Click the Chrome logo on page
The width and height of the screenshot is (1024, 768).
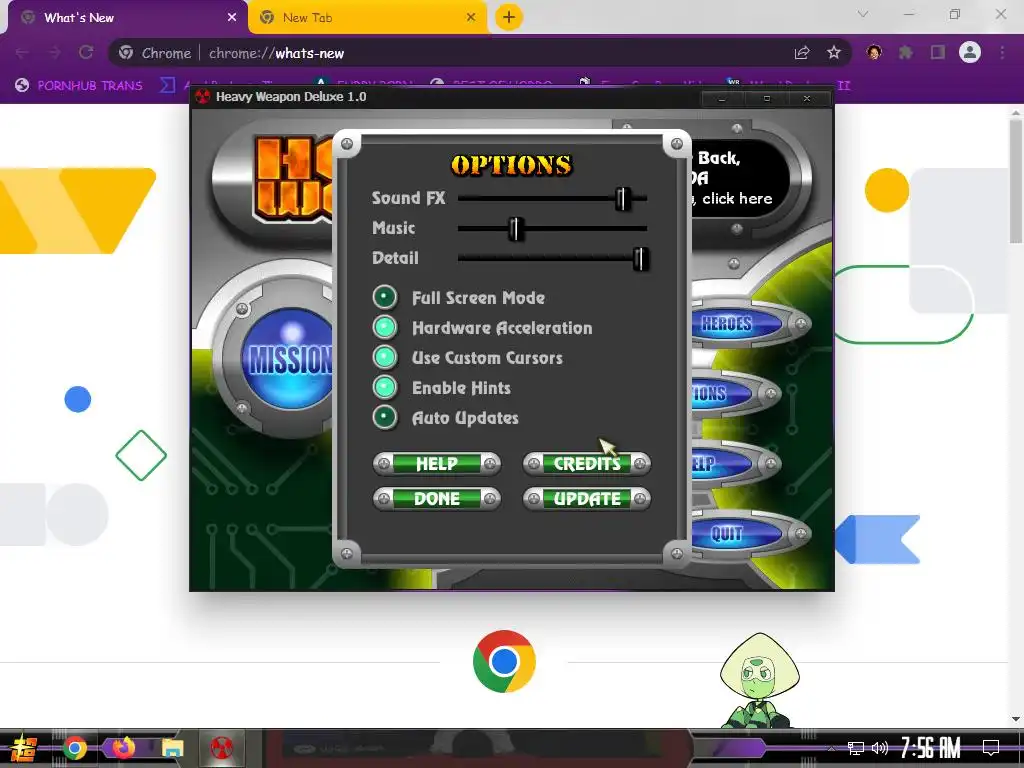[x=504, y=662]
